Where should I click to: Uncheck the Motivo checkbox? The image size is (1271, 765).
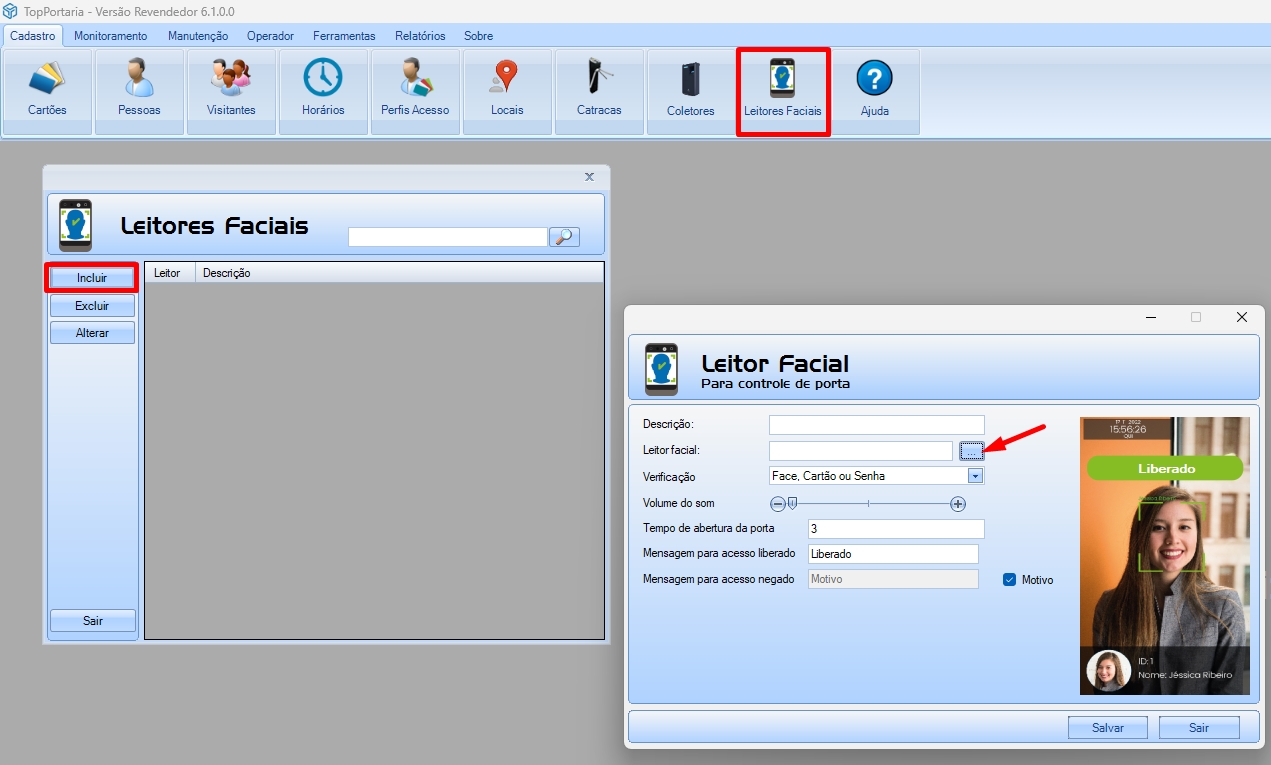coord(1009,580)
